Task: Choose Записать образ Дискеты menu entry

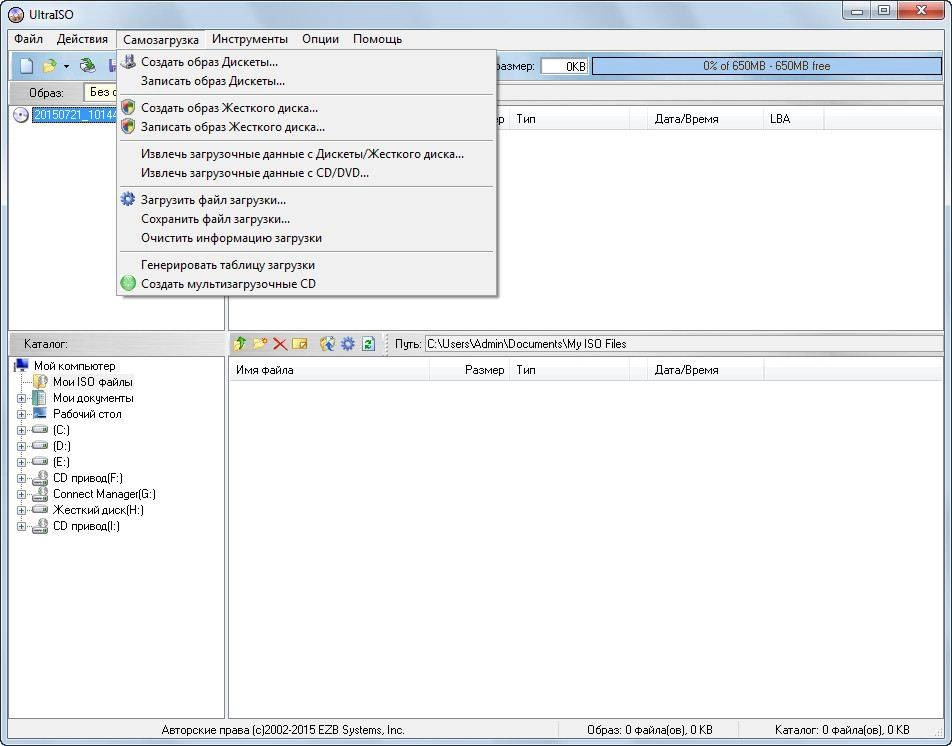Action: click(307, 81)
